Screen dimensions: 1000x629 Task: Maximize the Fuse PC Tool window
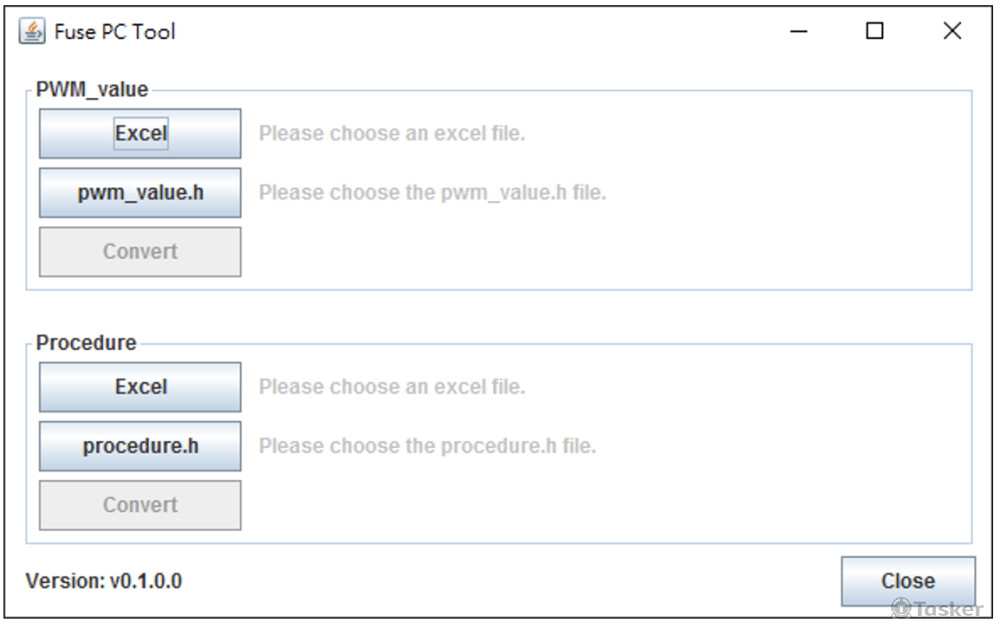(874, 31)
